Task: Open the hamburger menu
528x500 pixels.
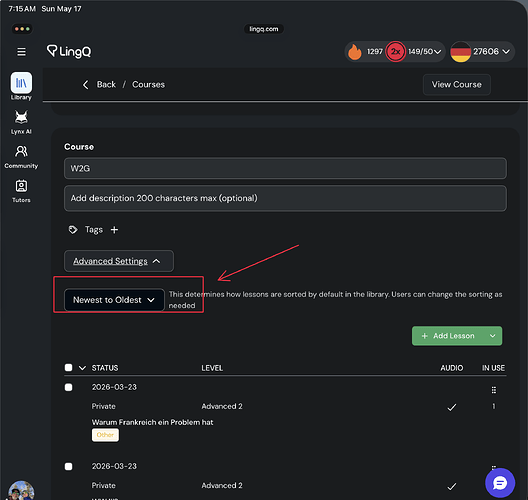Action: 21,52
